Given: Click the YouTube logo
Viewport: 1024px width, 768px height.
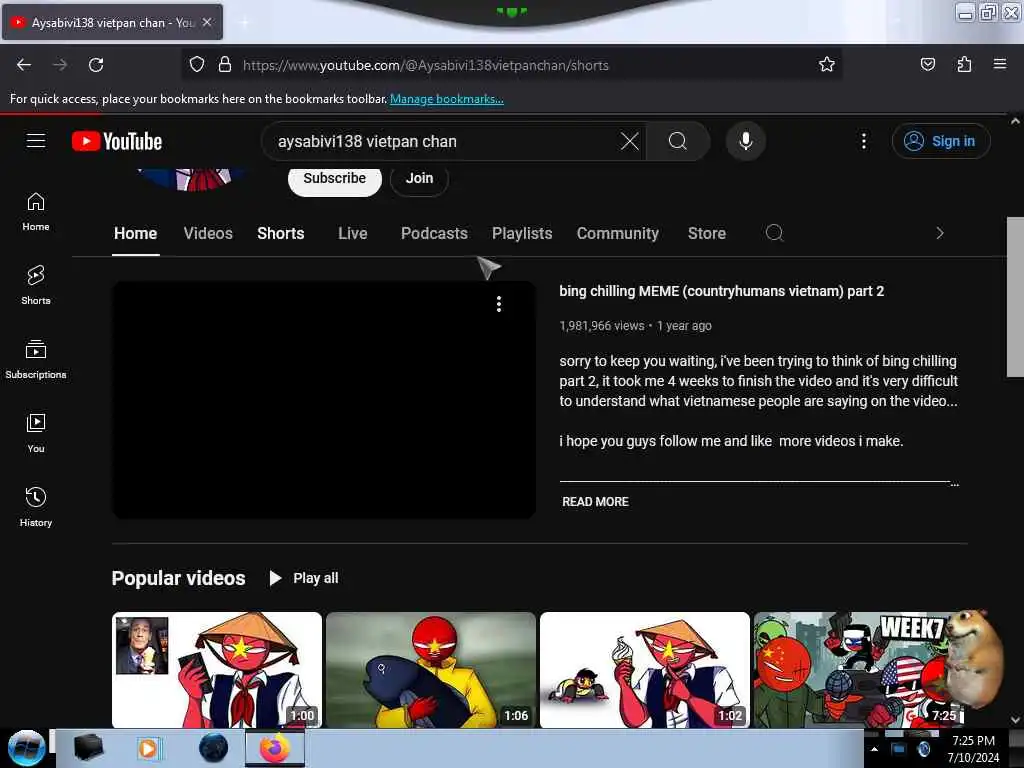Looking at the screenshot, I should [117, 141].
